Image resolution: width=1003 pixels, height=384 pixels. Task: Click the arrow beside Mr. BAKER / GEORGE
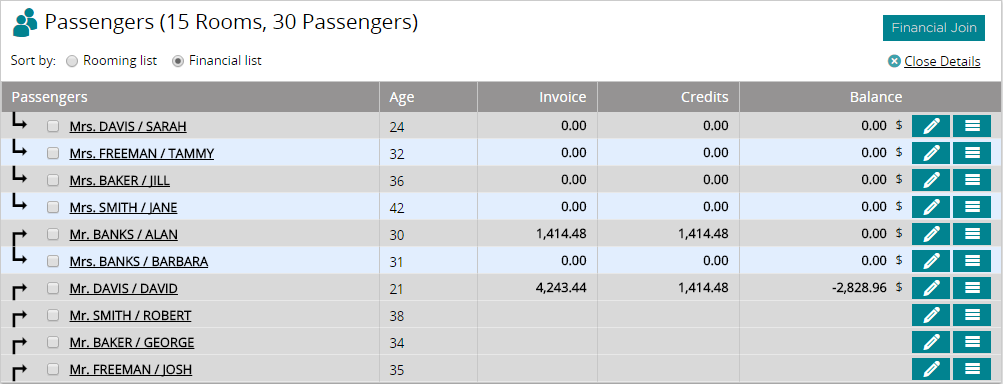pyautogui.click(x=19, y=345)
